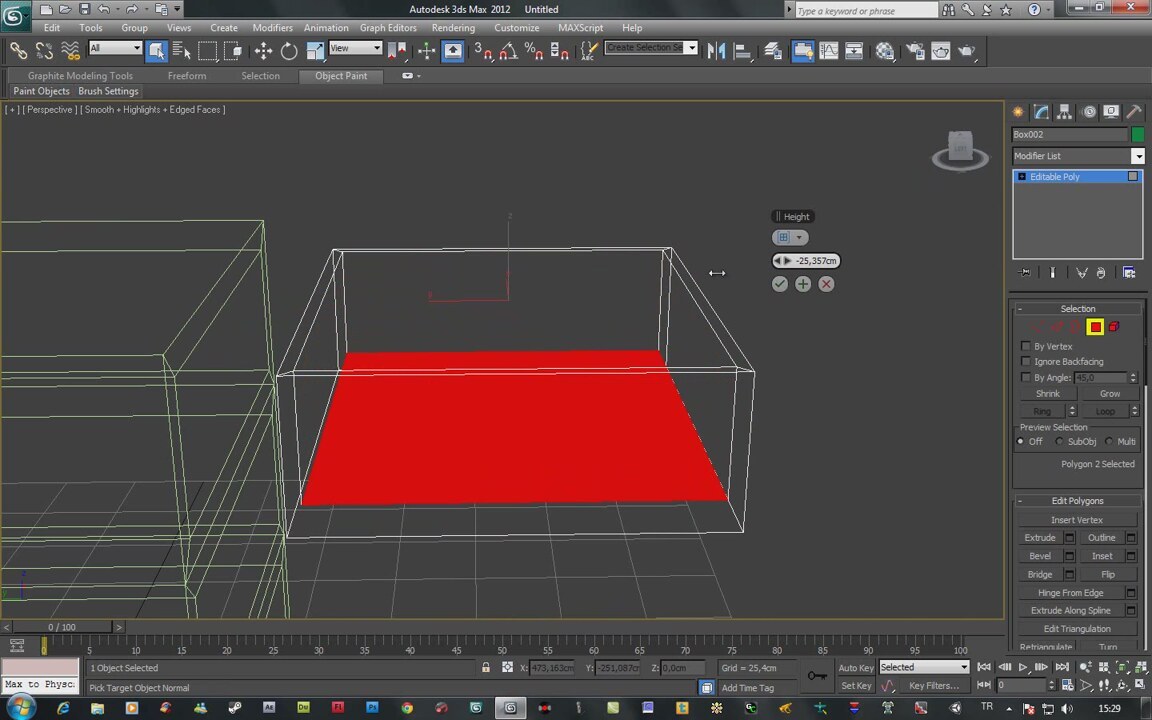Open the Hierarchy command panel tab

click(x=1064, y=112)
